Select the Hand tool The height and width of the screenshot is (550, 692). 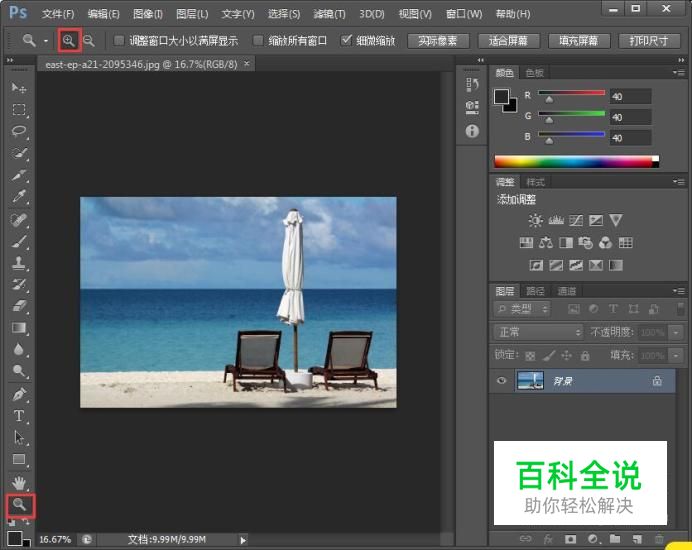(19, 482)
